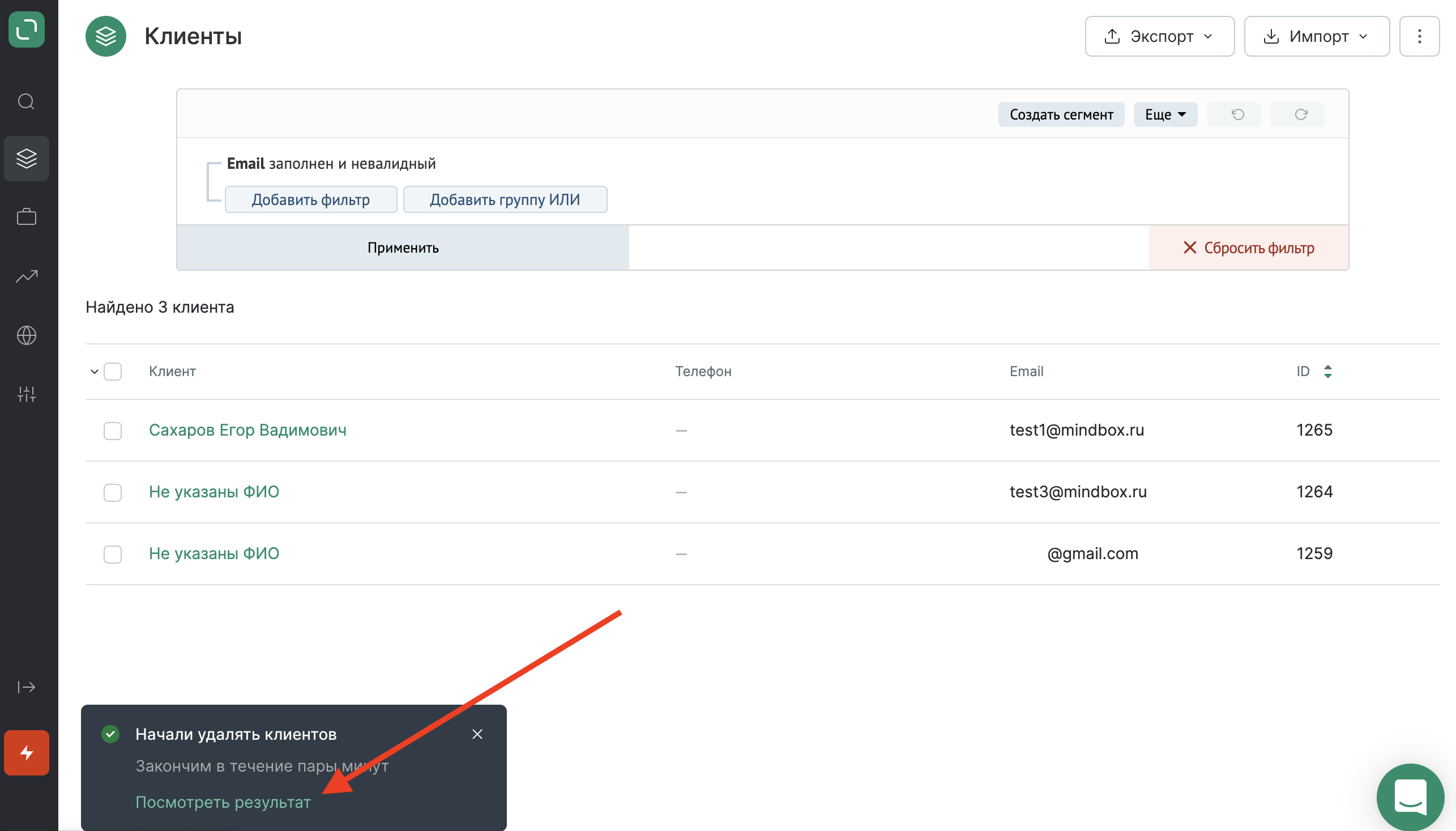Follow the Посмотреть результат link

coord(223,803)
